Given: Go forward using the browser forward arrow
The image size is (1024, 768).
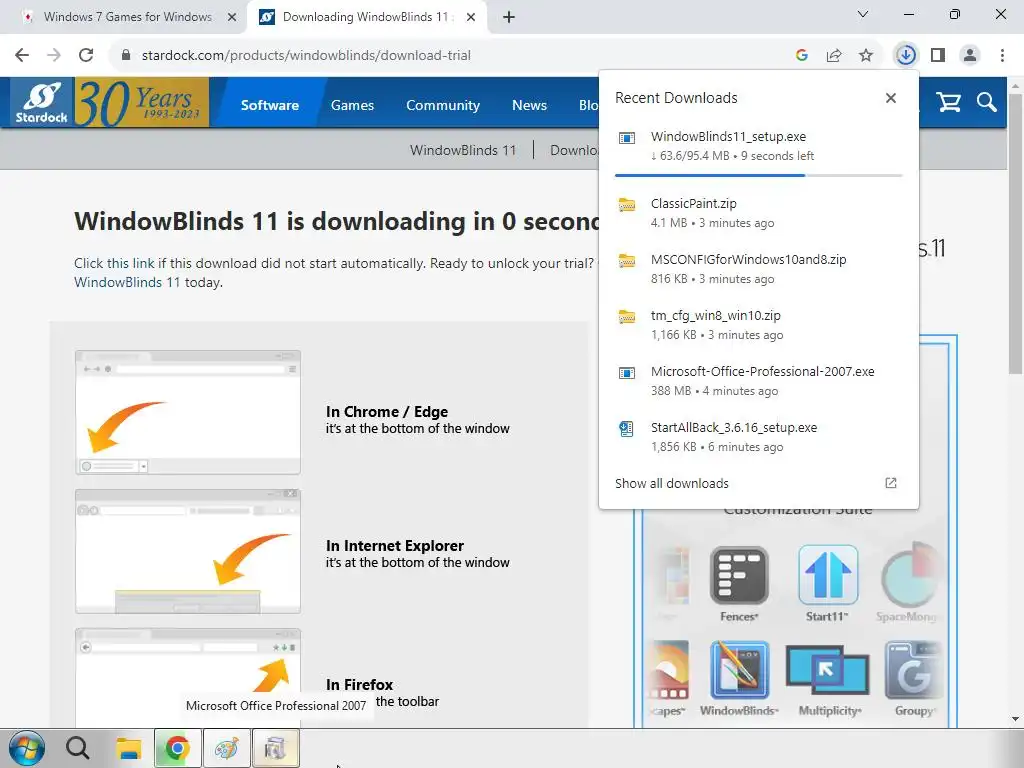Looking at the screenshot, I should pyautogui.click(x=54, y=55).
